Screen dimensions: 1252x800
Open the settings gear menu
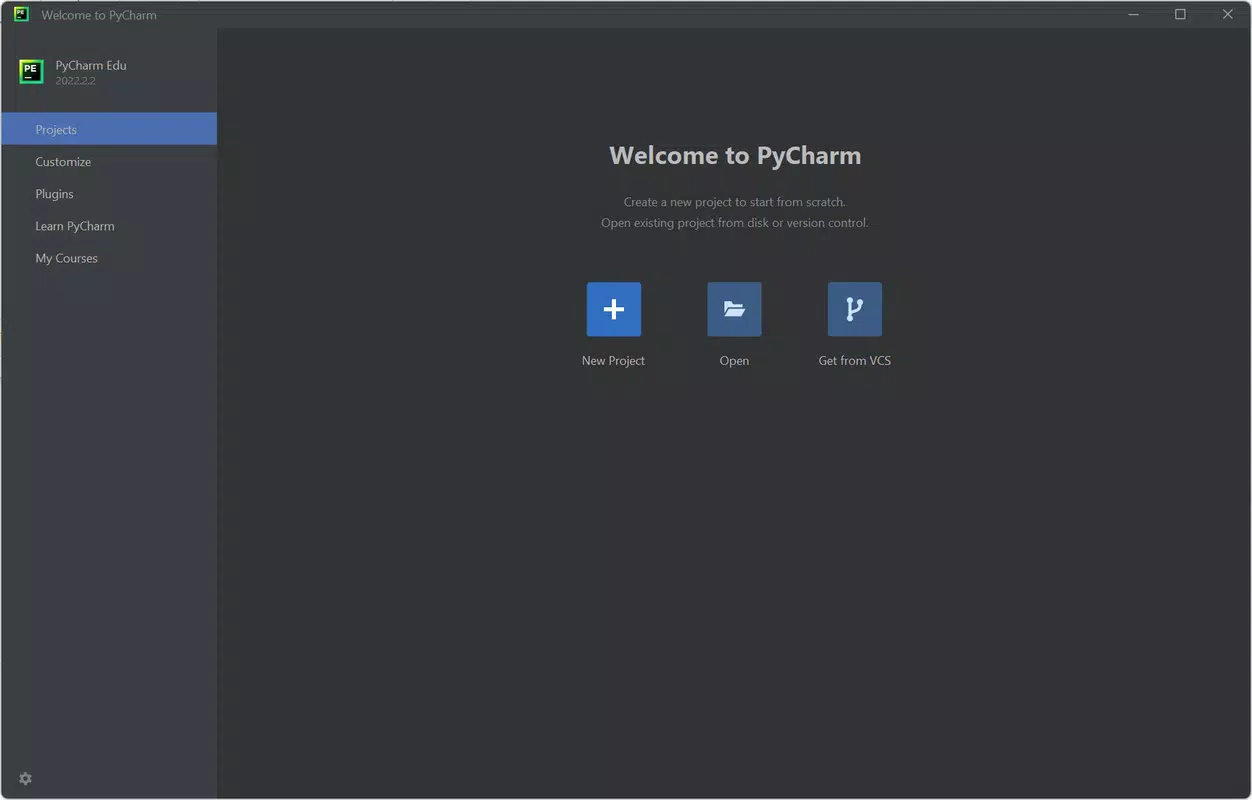pos(26,779)
